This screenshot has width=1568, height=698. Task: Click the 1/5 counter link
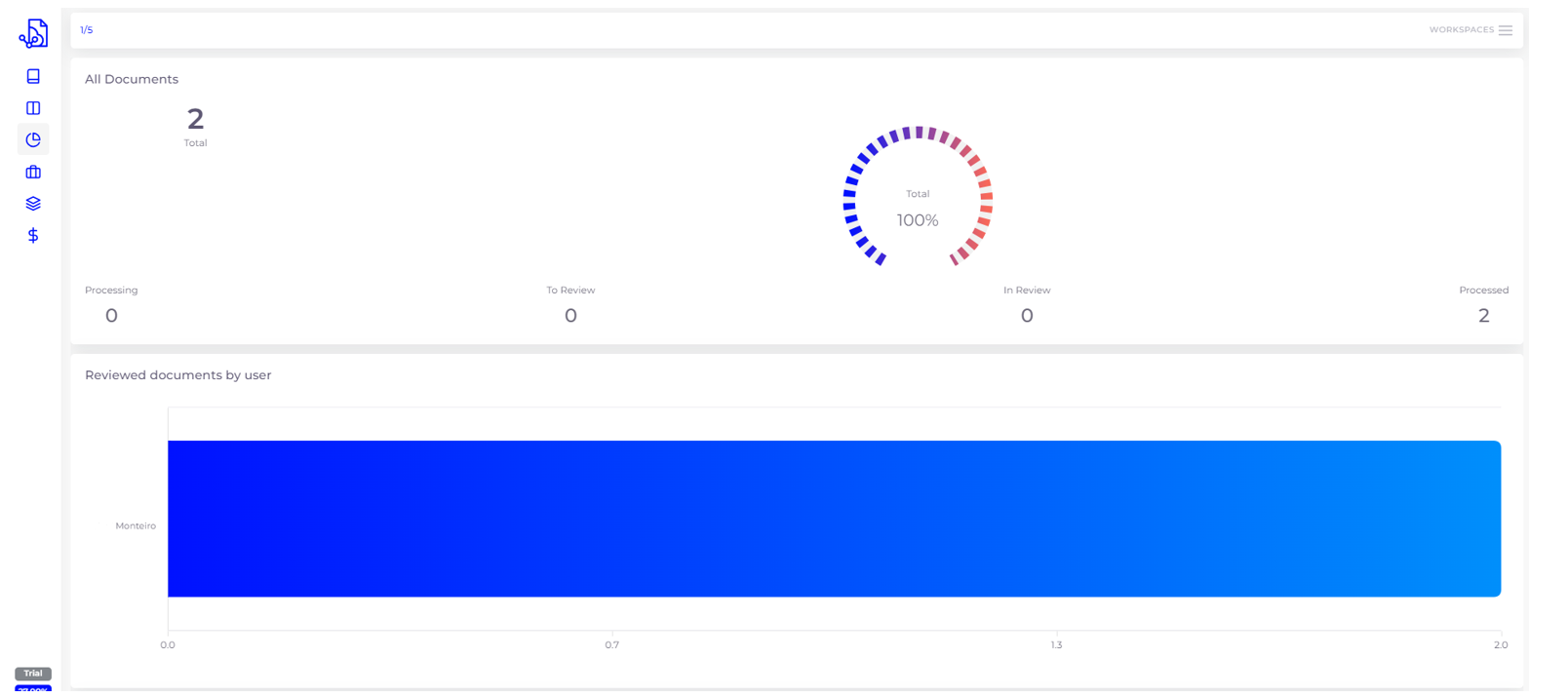coord(87,30)
